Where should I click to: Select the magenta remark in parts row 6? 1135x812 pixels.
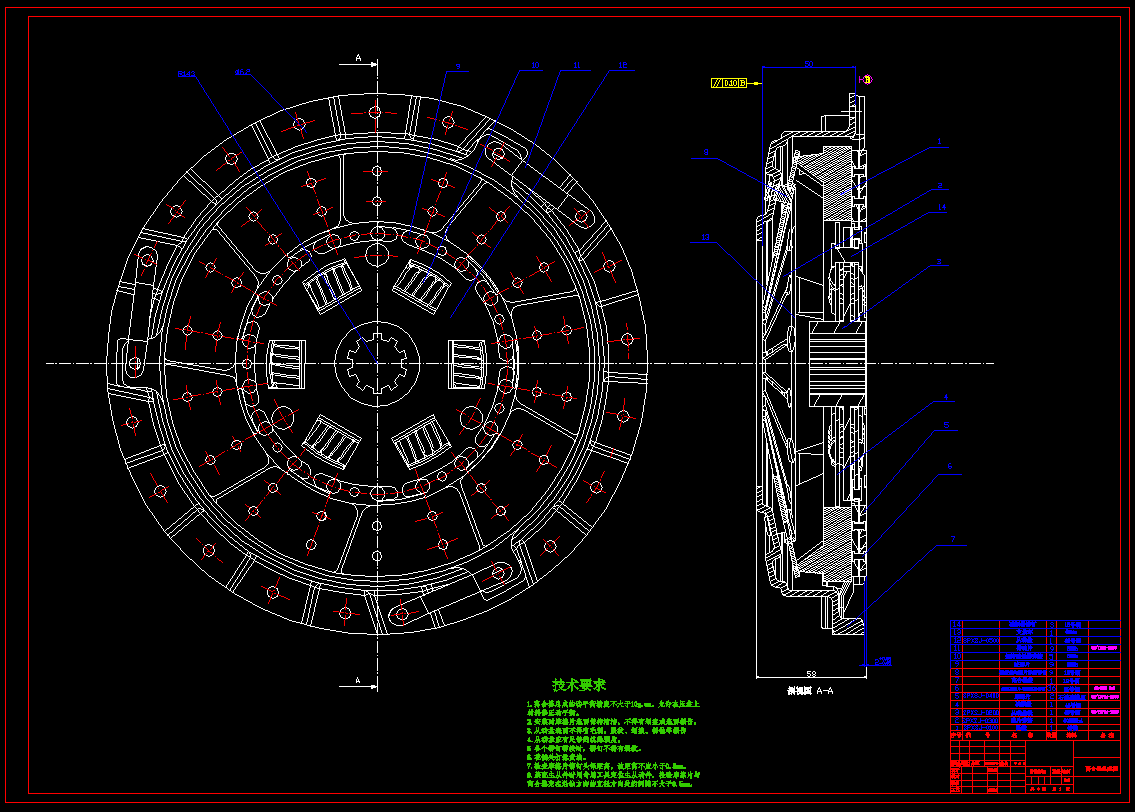1105,688
